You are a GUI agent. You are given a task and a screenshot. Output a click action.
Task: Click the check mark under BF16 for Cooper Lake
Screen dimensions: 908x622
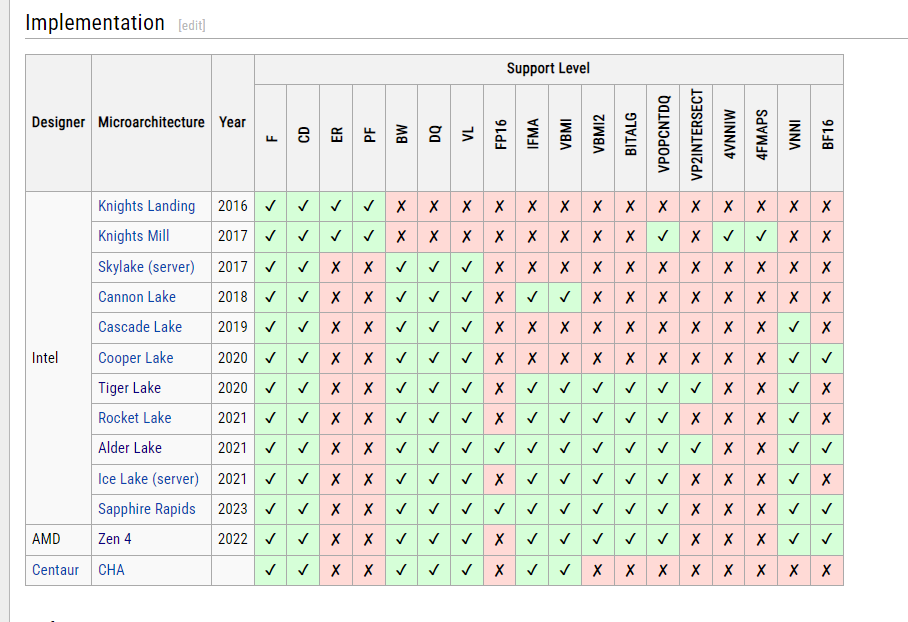pos(827,358)
